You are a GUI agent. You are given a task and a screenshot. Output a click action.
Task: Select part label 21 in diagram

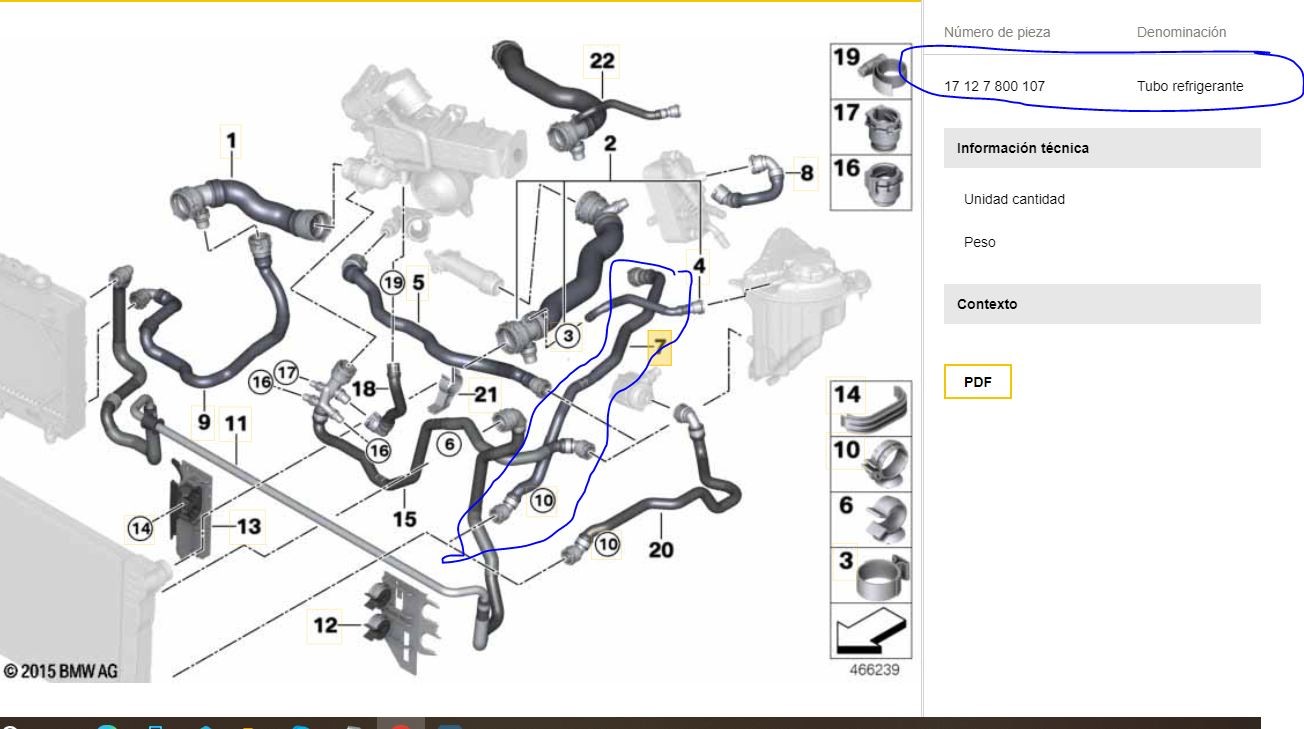[485, 396]
